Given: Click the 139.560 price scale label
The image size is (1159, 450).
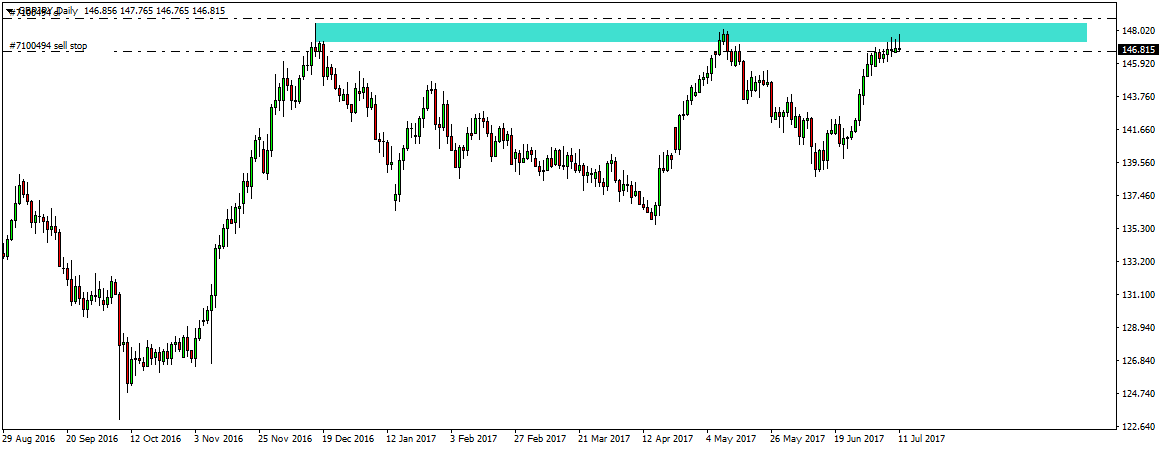Looking at the screenshot, I should (x=1138, y=163).
